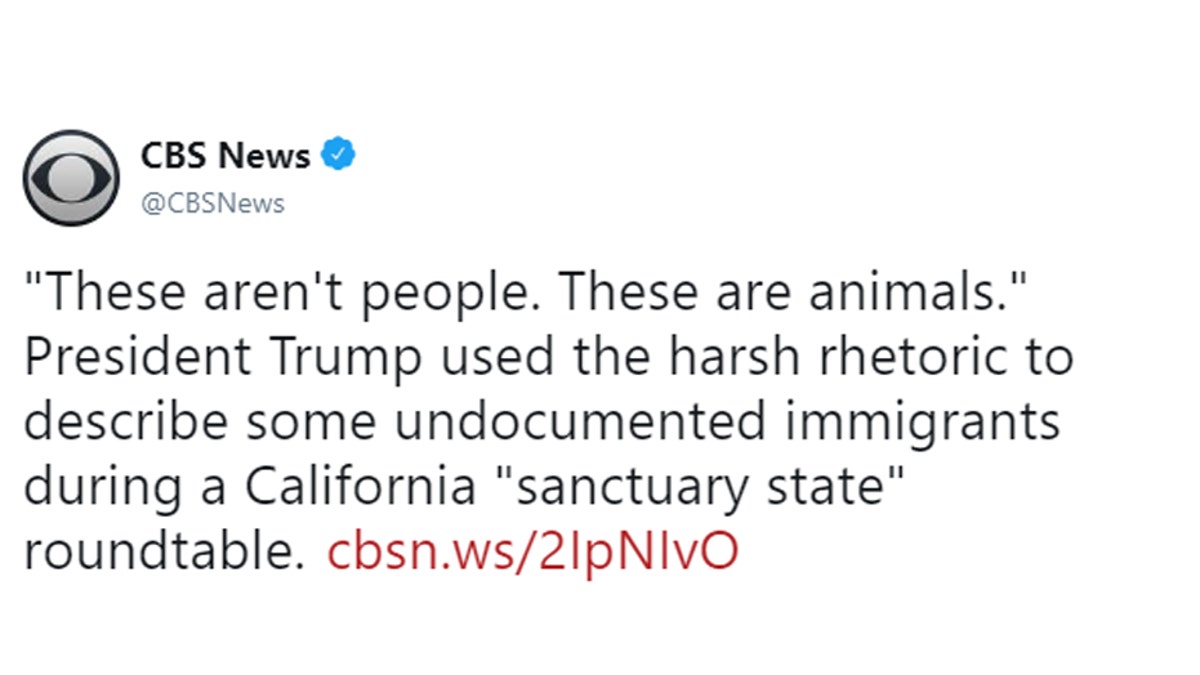Open the CBS News display name
Image resolution: width=1200 pixels, height=675 pixels.
click(225, 156)
